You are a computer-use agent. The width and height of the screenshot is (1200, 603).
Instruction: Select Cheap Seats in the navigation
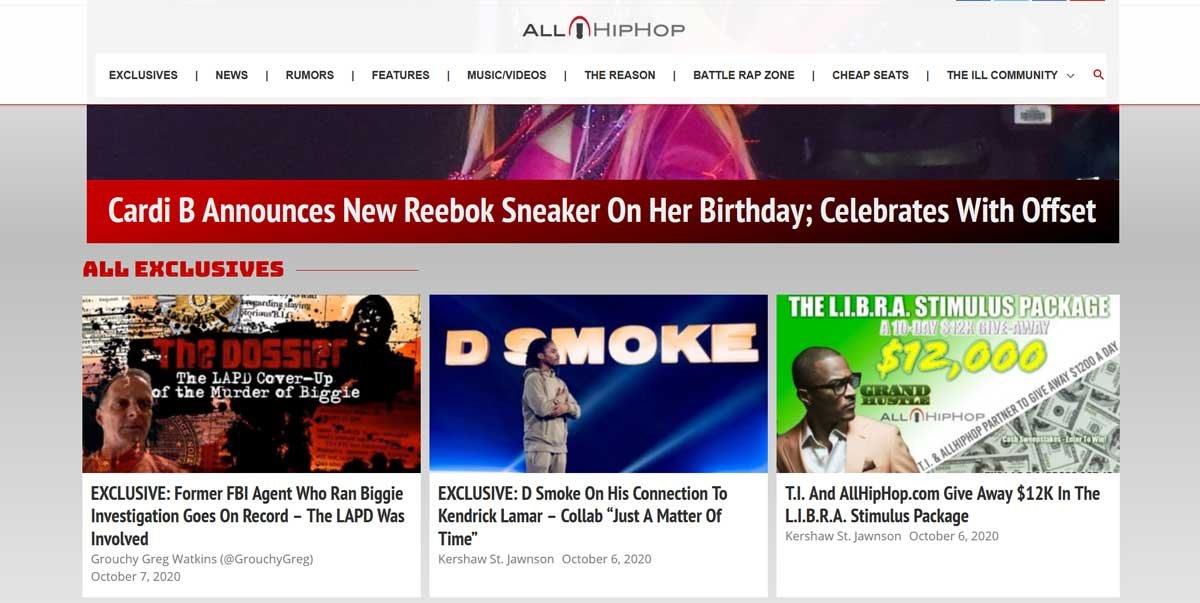(870, 75)
